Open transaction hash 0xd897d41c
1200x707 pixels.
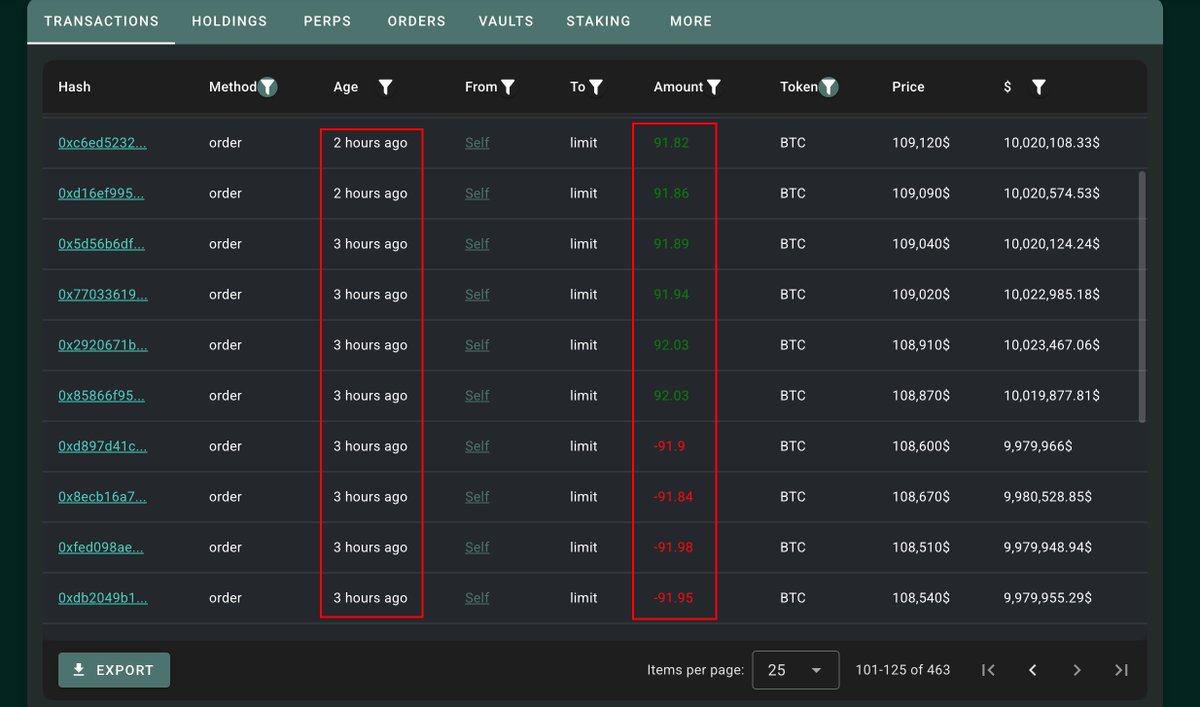point(102,446)
